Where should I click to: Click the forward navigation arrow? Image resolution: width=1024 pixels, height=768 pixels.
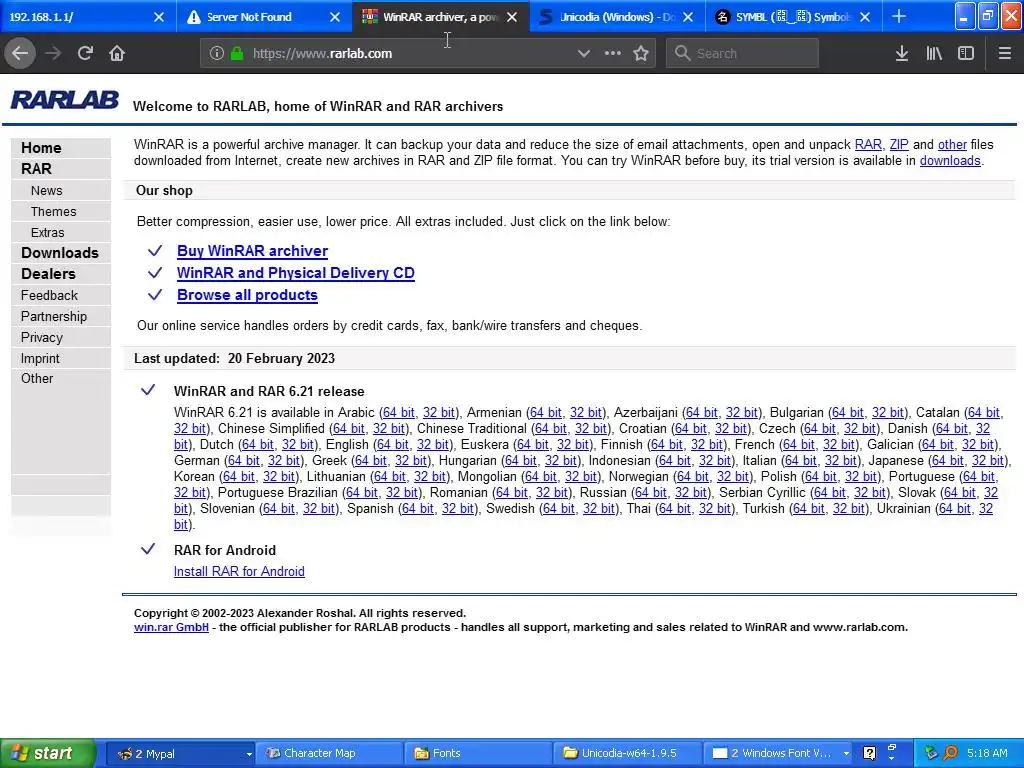53,53
